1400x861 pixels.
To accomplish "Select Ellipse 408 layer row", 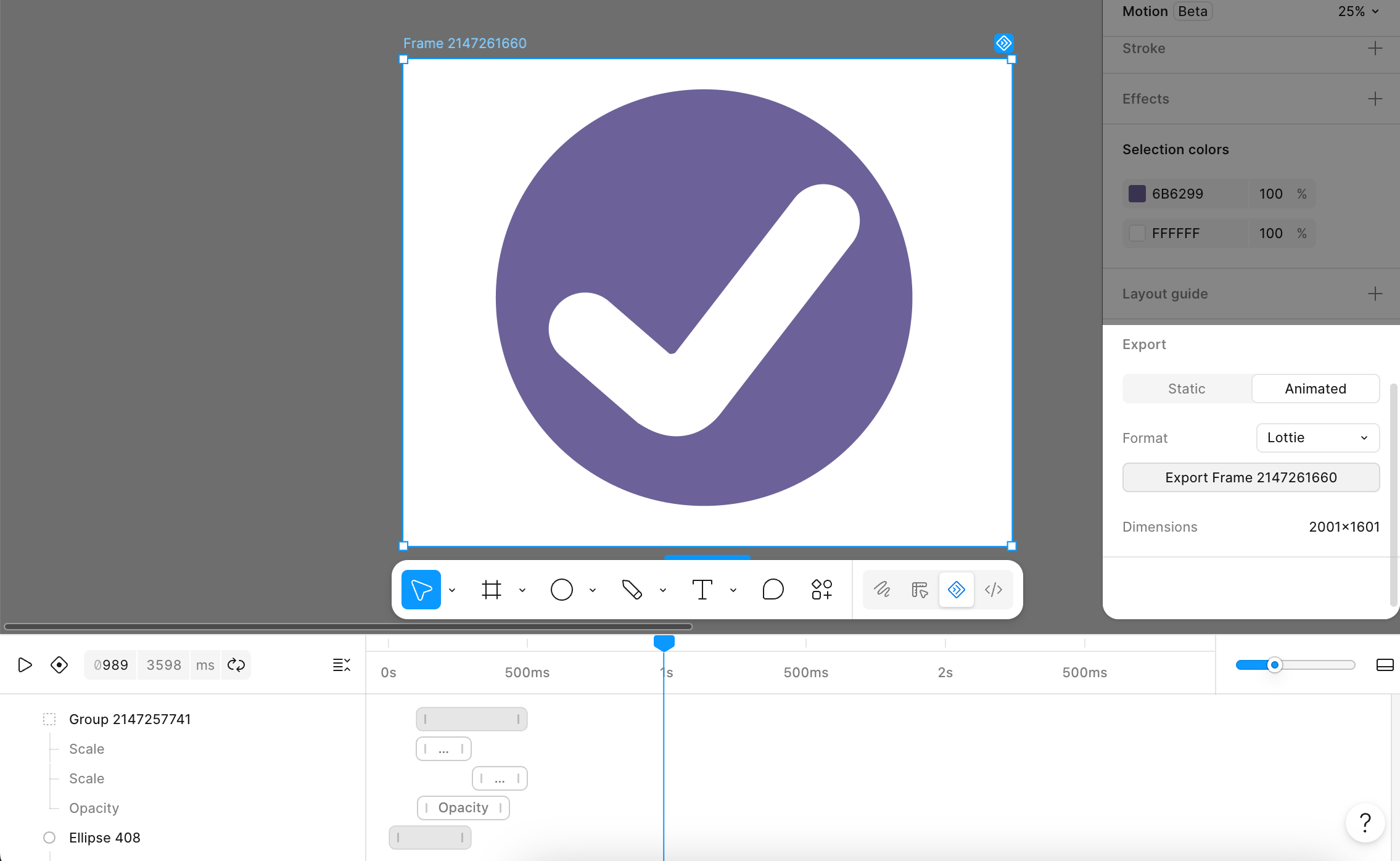I will click(183, 838).
